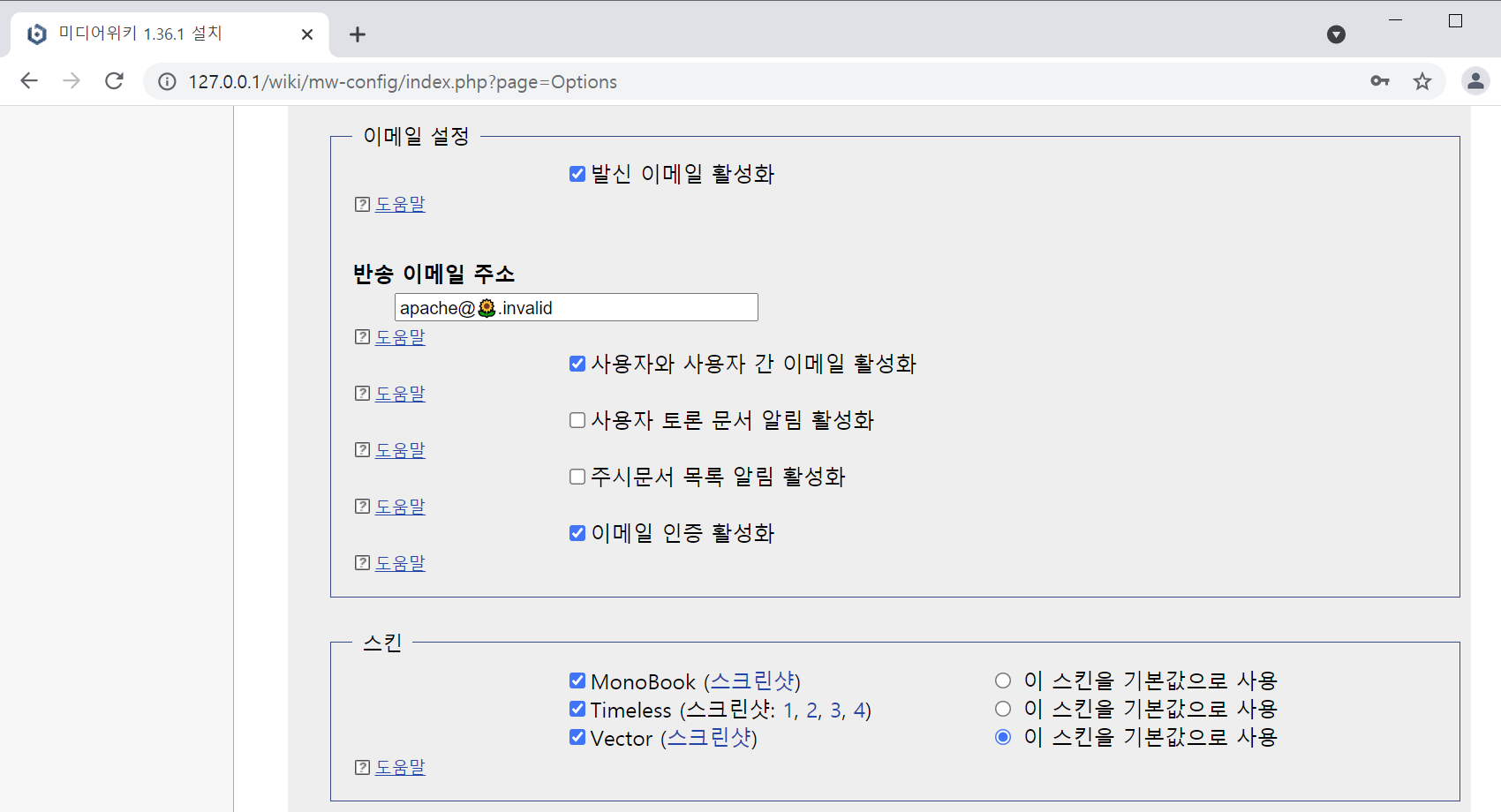Open 도움말 link under 이메일 인증 활성화

(400, 563)
